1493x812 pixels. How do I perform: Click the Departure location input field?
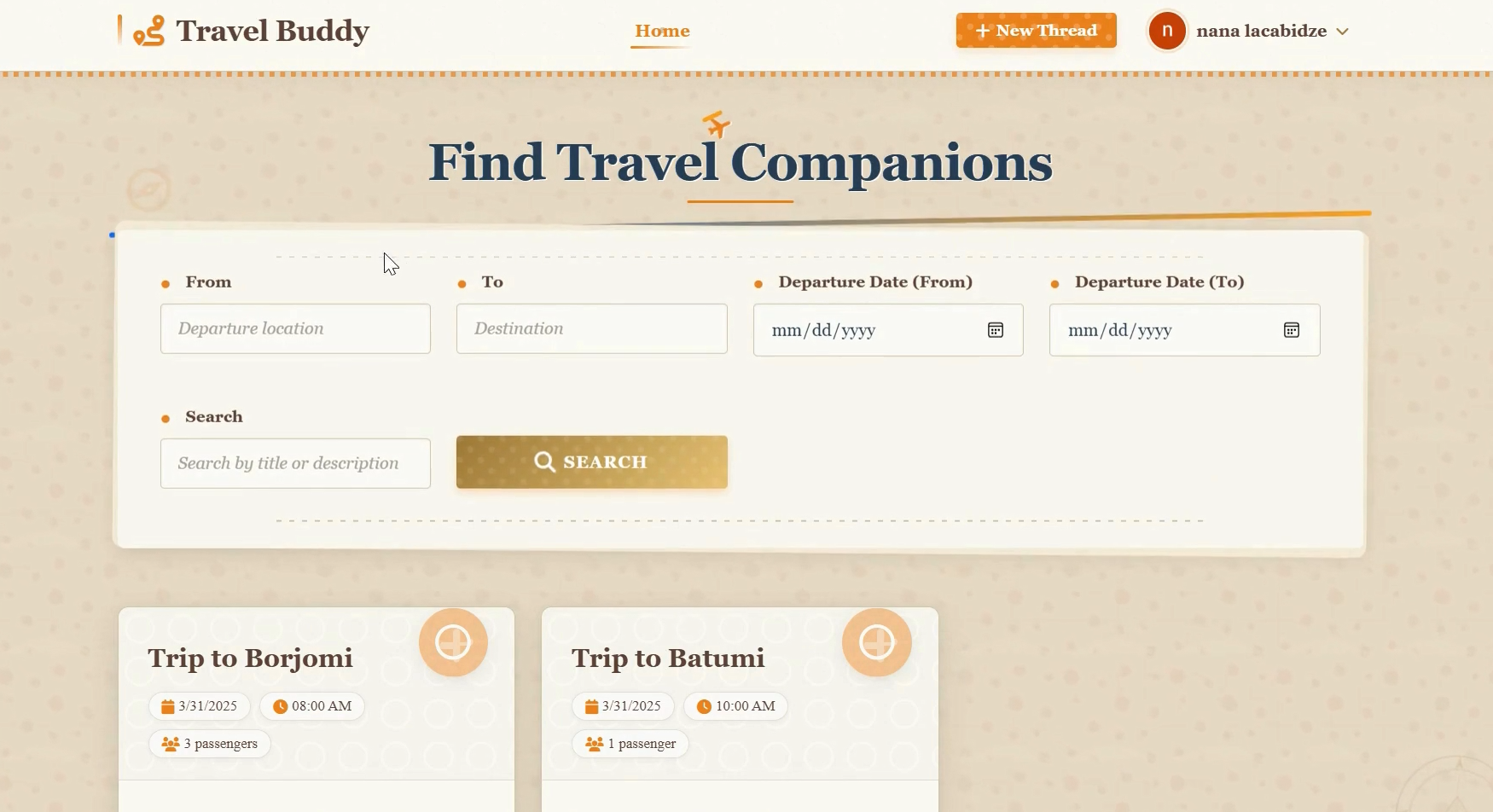click(x=295, y=328)
